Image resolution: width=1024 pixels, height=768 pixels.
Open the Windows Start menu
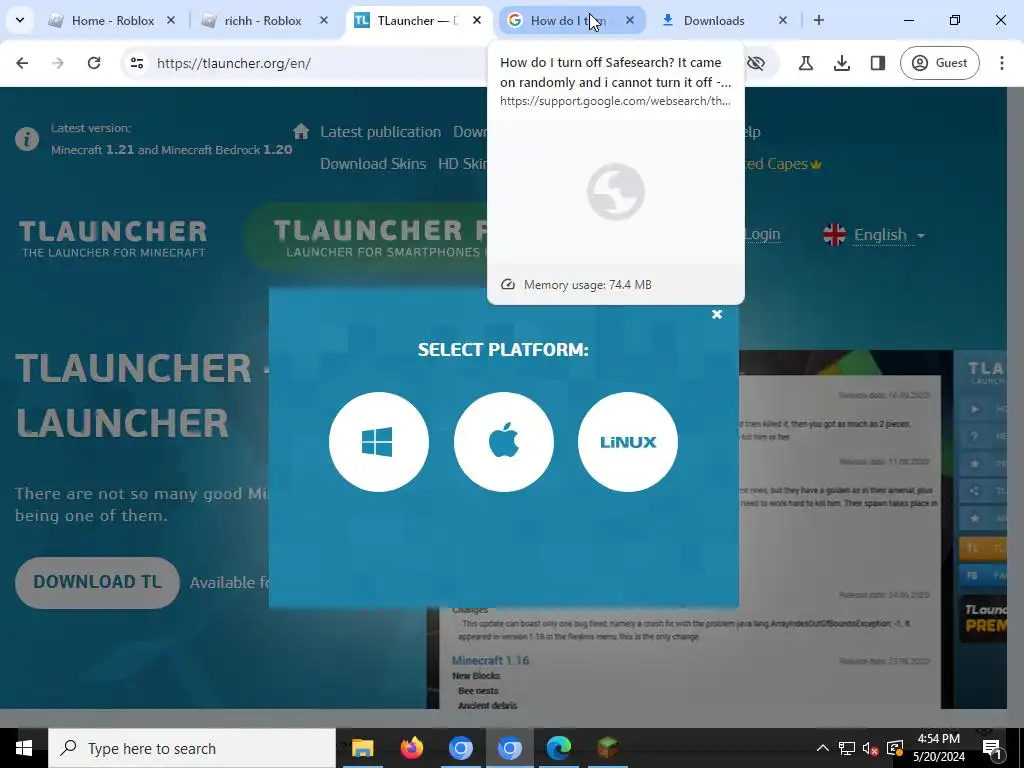point(24,748)
